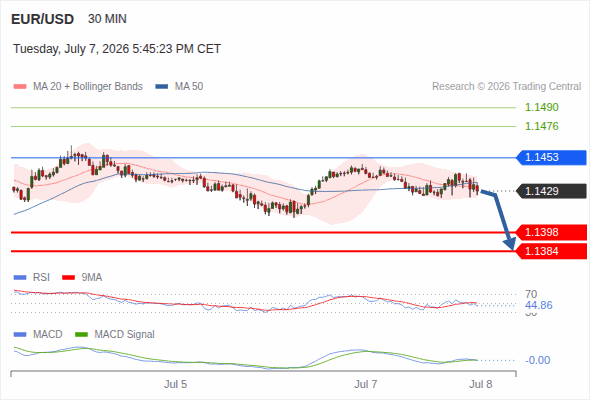Image resolution: width=590 pixels, height=400 pixels.
Task: Click the 1.1476 resistance level label
Action: 541,126
